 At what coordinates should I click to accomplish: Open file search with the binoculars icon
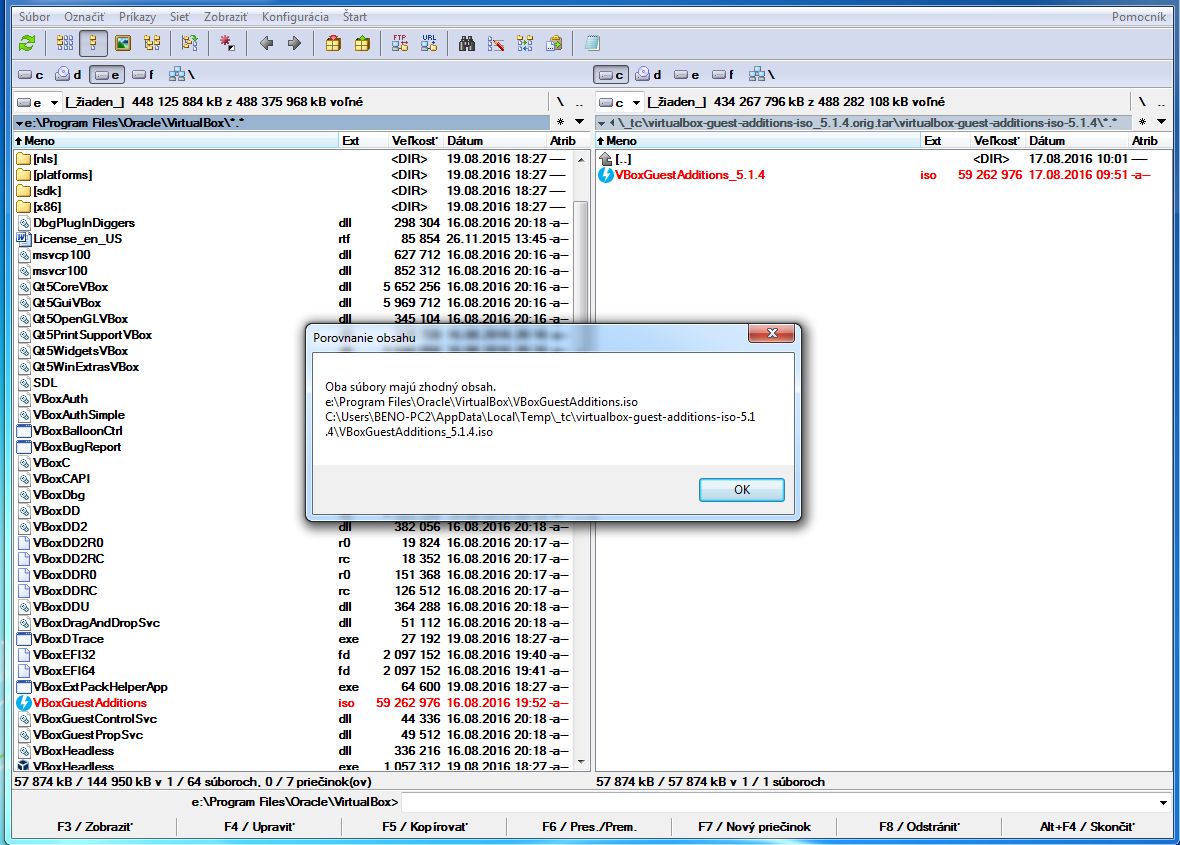(467, 44)
